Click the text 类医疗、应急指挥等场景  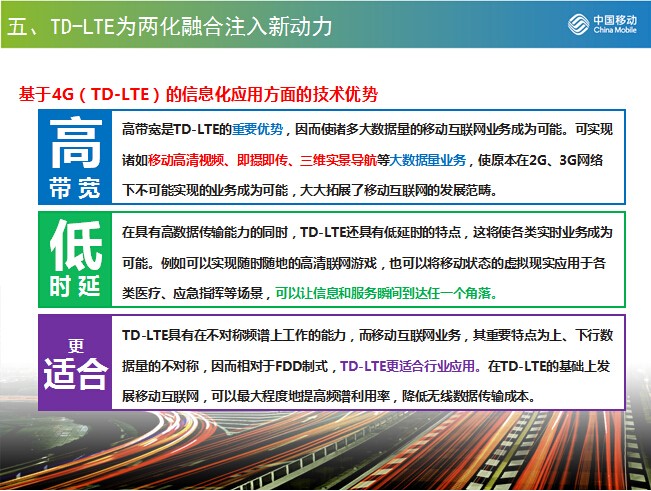[x=193, y=293]
